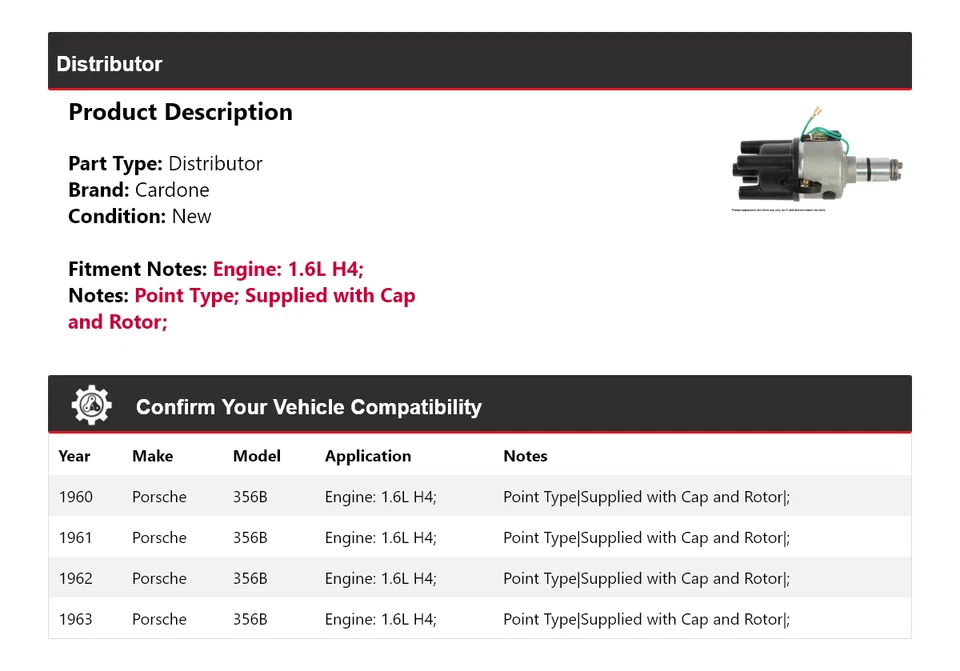Screen dimensions: 960x671
Task: Select the 1963 year cell
Action: [76, 619]
